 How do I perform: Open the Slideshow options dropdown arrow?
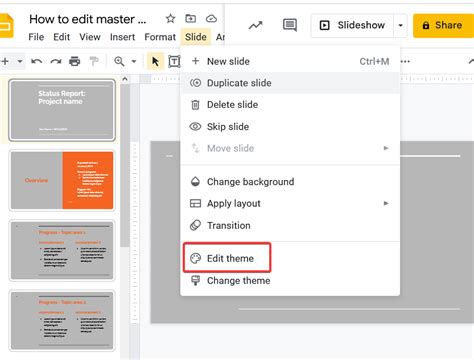[x=400, y=25]
